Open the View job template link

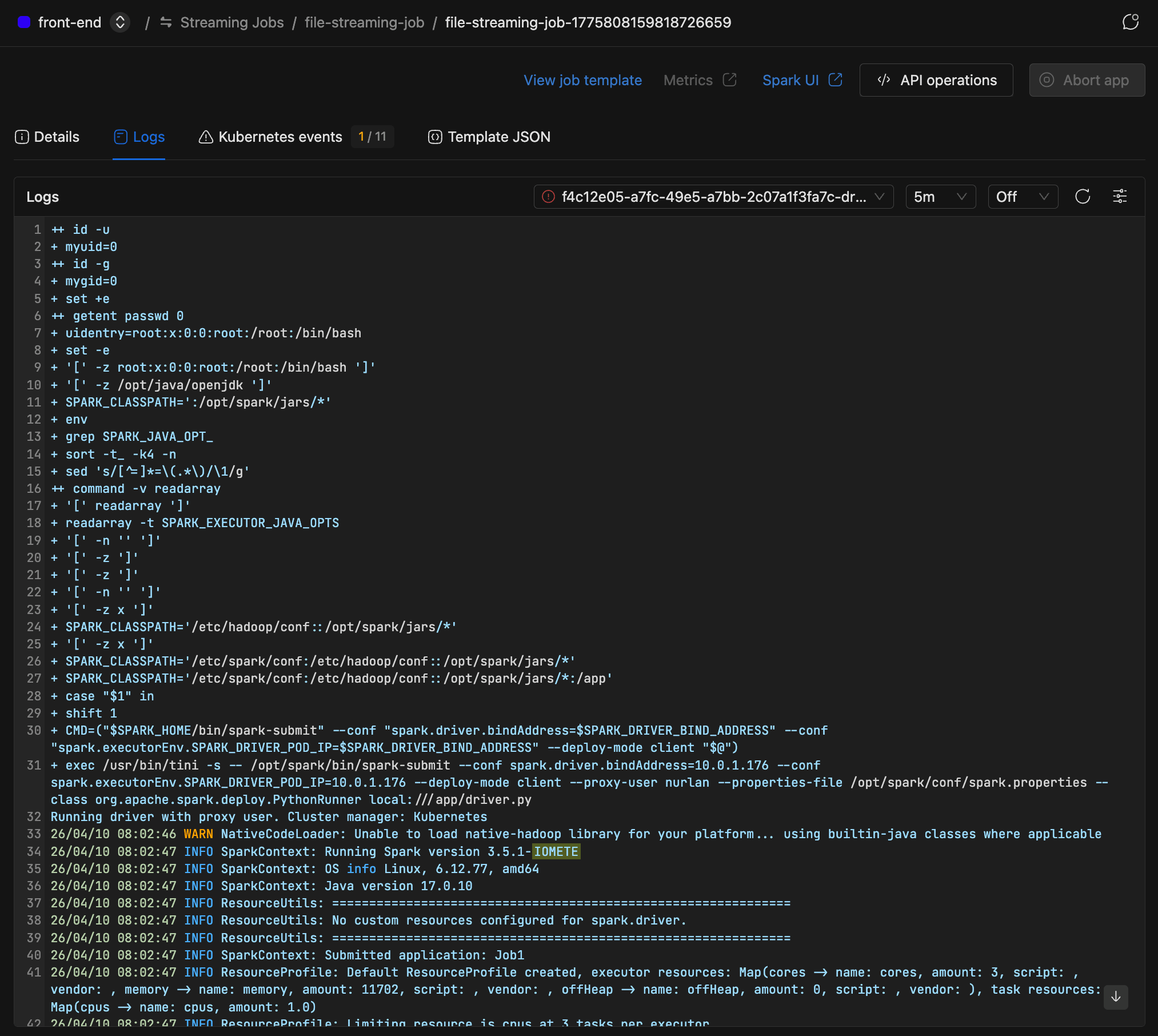582,80
